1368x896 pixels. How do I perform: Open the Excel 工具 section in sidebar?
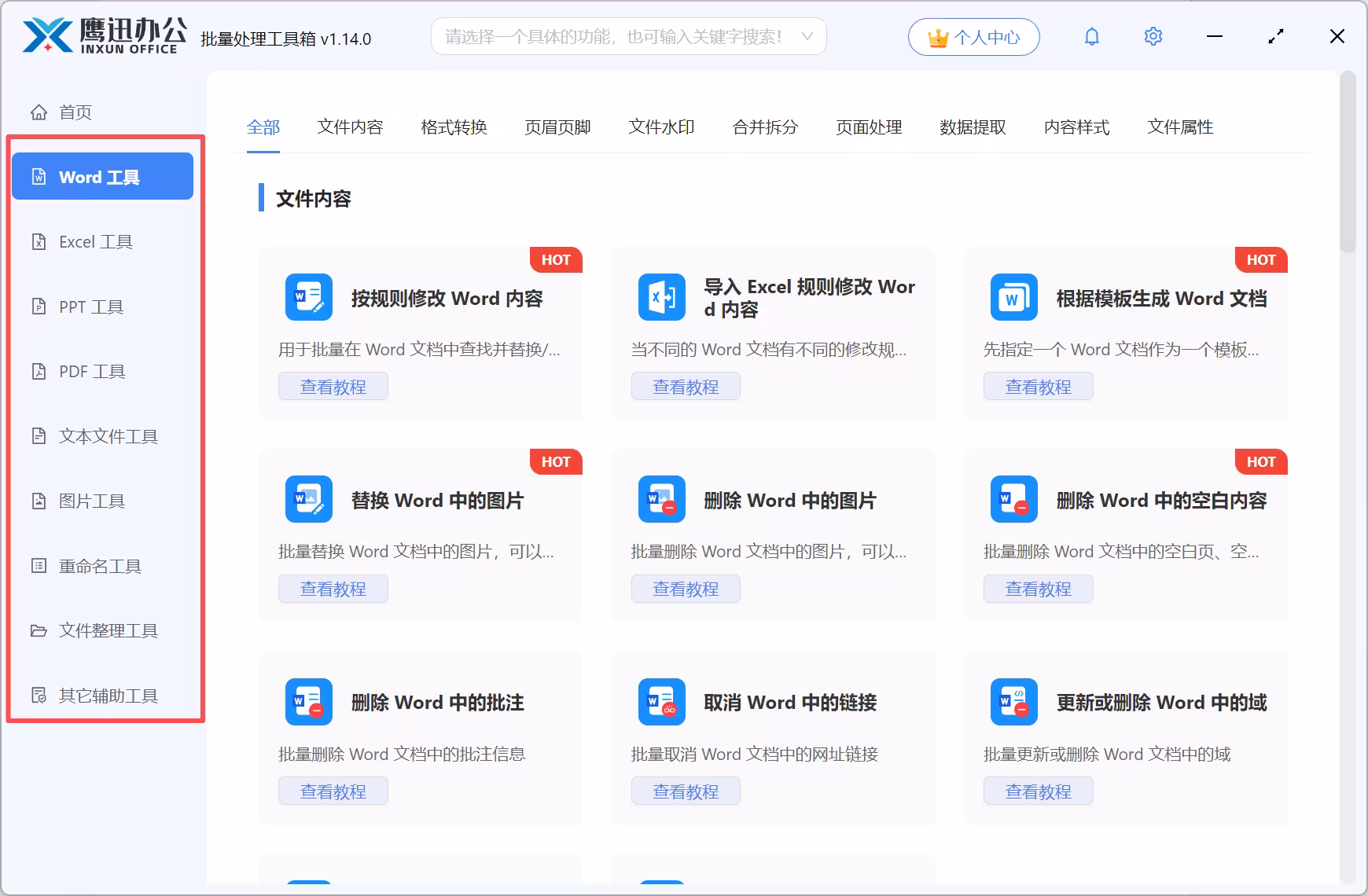[x=96, y=241]
